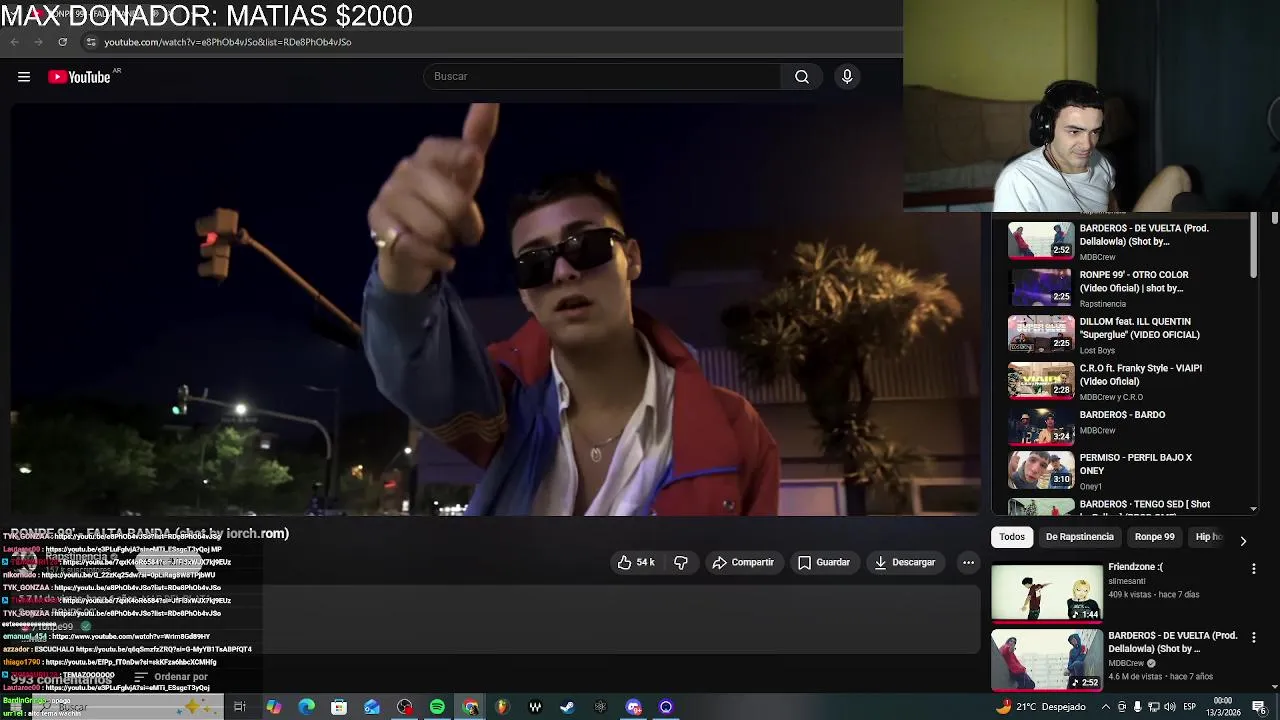Open OBS Studio from taskbar
The width and height of the screenshot is (1280, 720).
[404, 707]
